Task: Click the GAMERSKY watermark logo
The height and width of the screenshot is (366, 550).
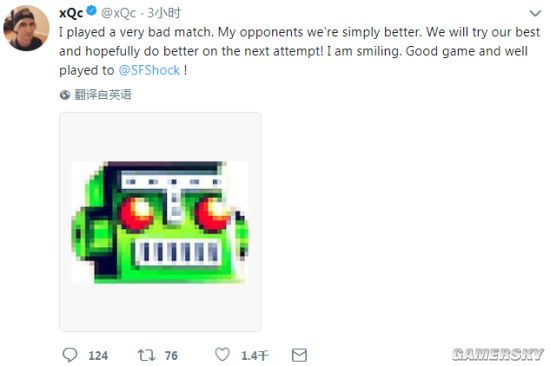Action: [498, 354]
